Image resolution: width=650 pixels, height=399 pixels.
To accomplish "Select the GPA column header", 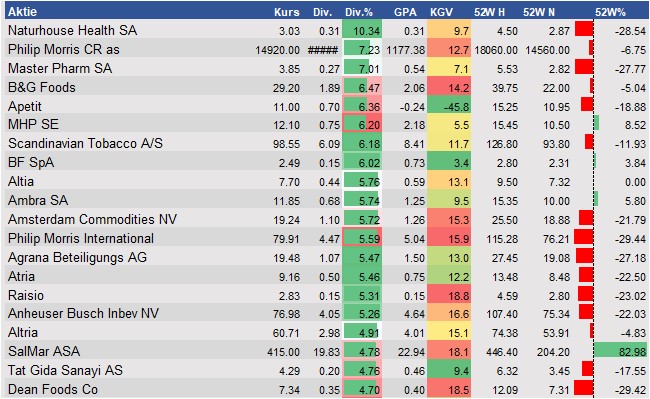I will [x=405, y=12].
